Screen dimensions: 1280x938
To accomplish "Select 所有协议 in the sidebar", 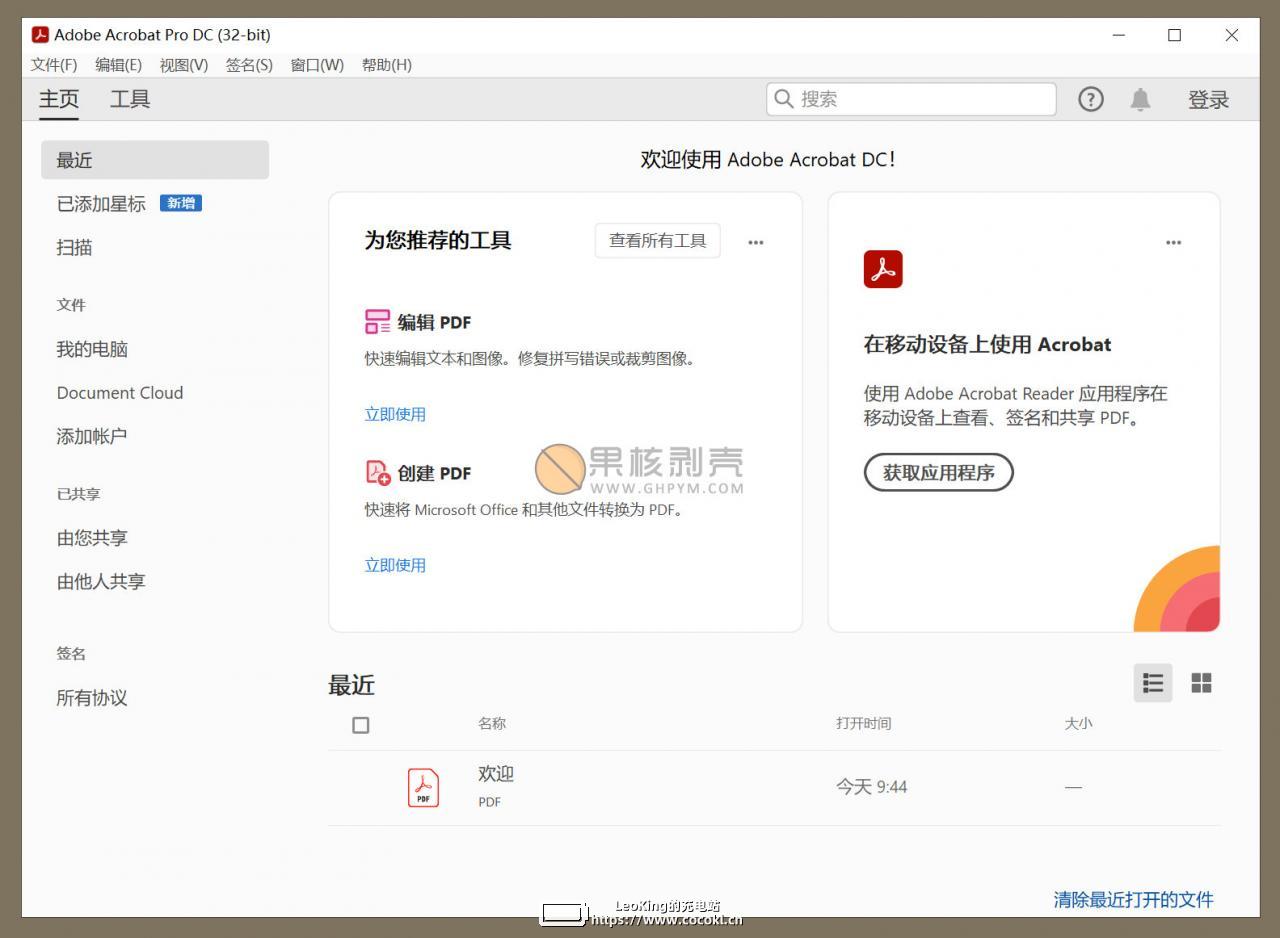I will click(x=92, y=698).
